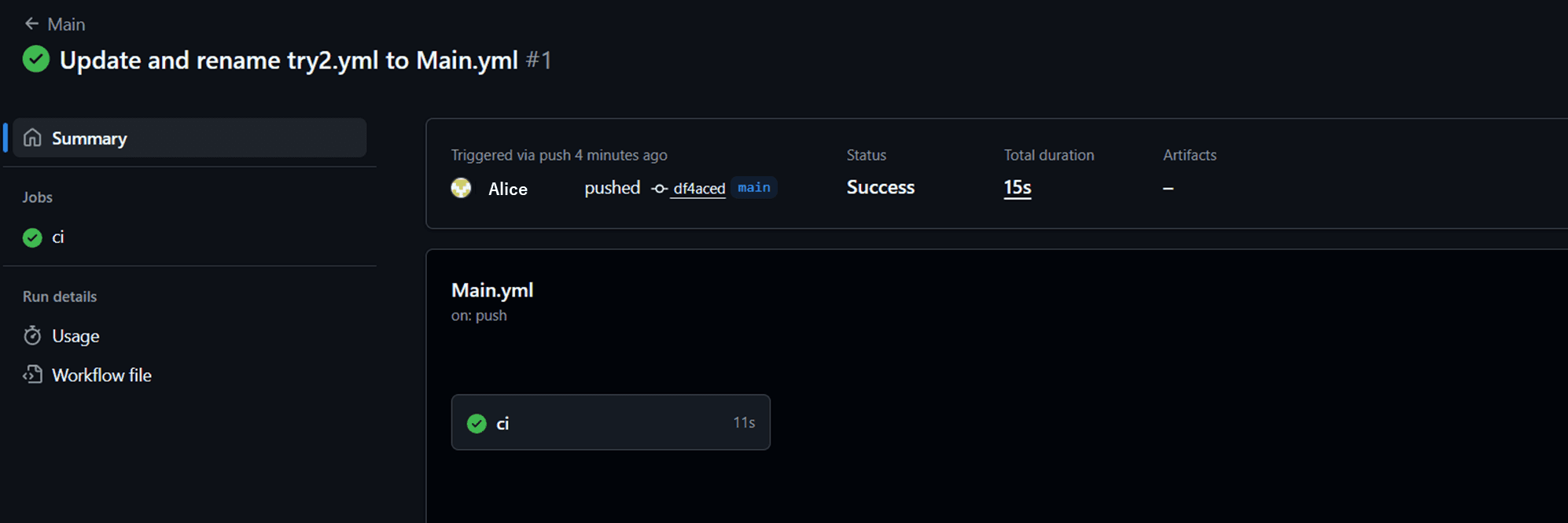This screenshot has height=523, width=1568.
Task: Click Alice's avatar image
Action: tap(461, 188)
